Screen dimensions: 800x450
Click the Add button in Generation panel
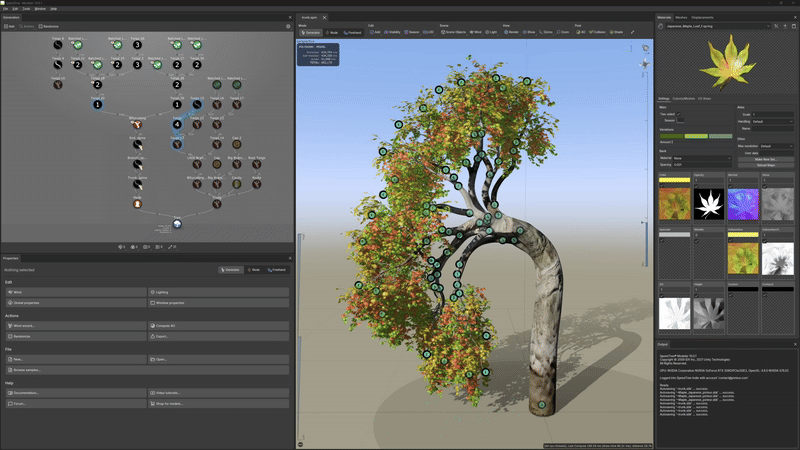pyautogui.click(x=10, y=26)
